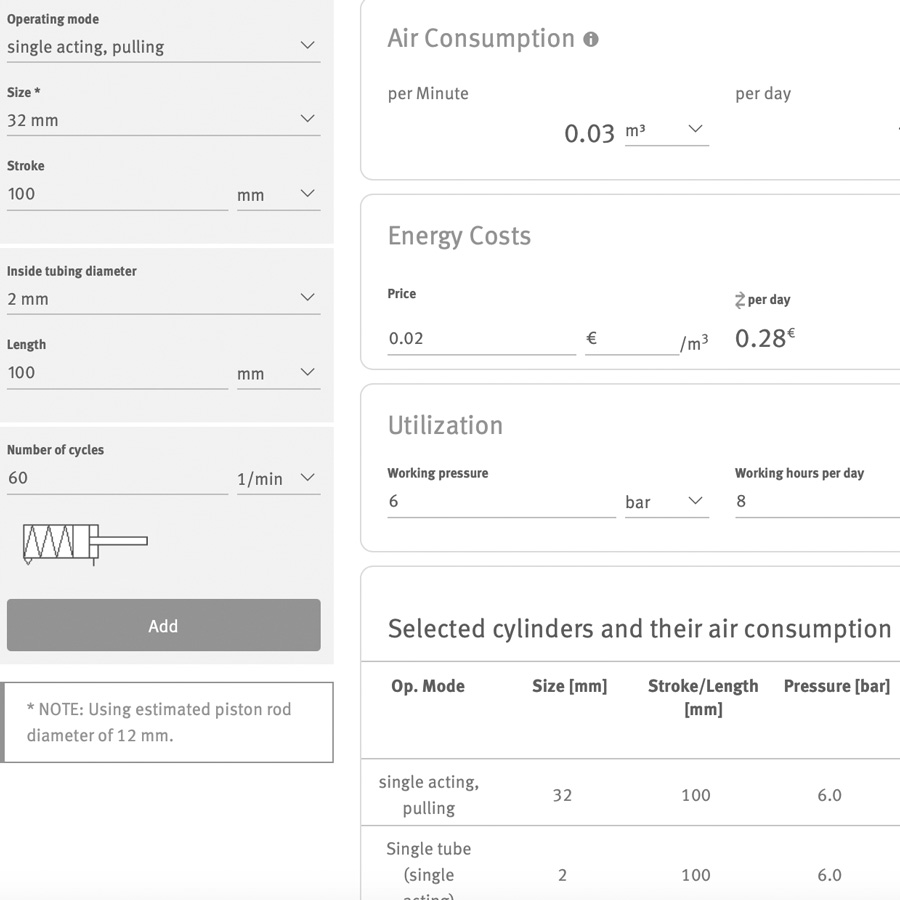Edit the tubing Length value field
The height and width of the screenshot is (900, 900).
(117, 373)
